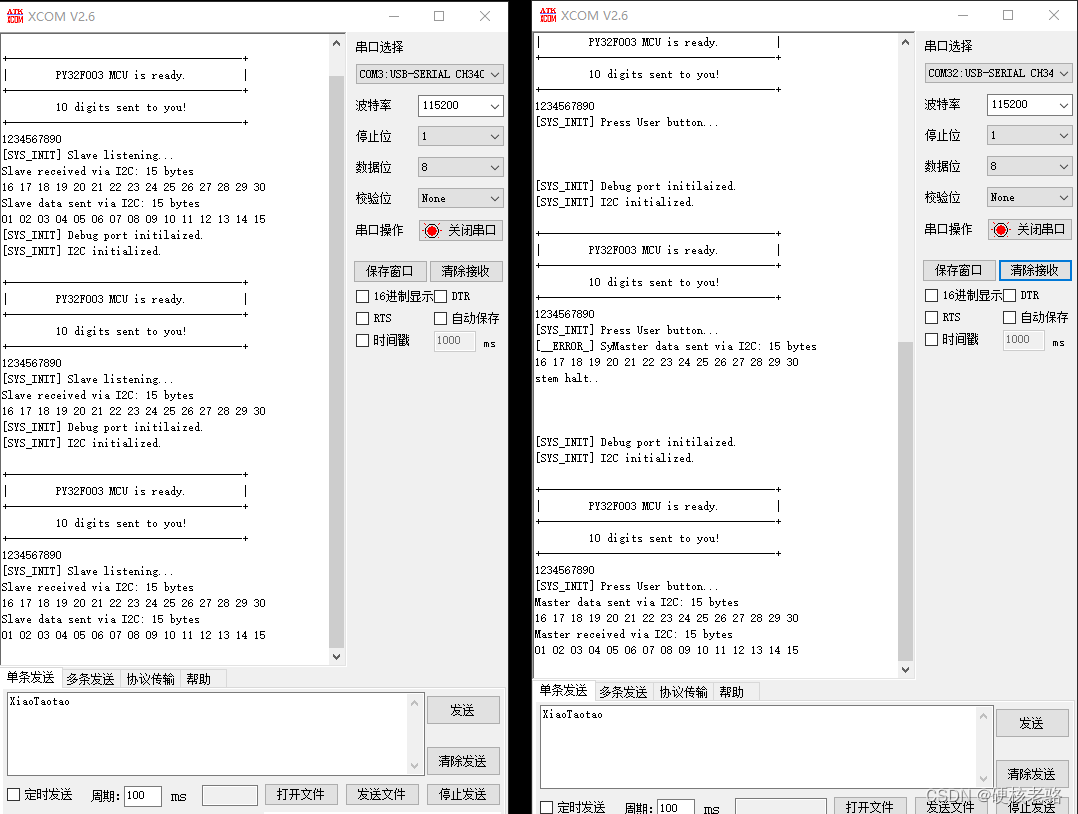Open stop bits dropdown in right window
The height and width of the screenshot is (814, 1078).
tap(1029, 135)
